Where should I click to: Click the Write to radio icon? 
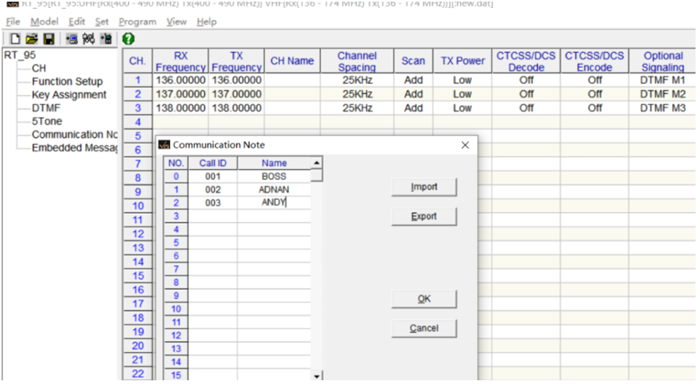(x=106, y=39)
